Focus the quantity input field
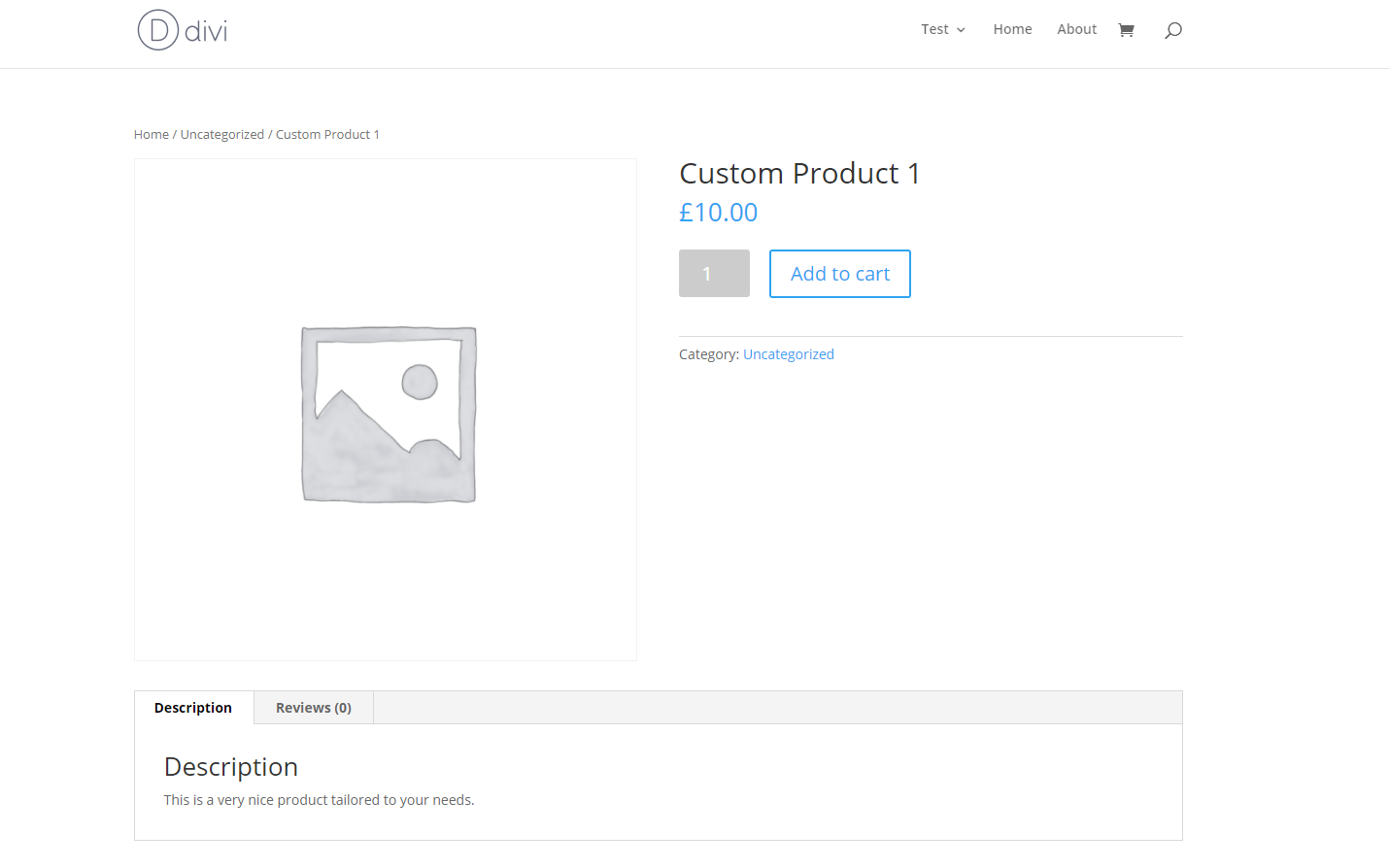The height and width of the screenshot is (868, 1390). 714,274
